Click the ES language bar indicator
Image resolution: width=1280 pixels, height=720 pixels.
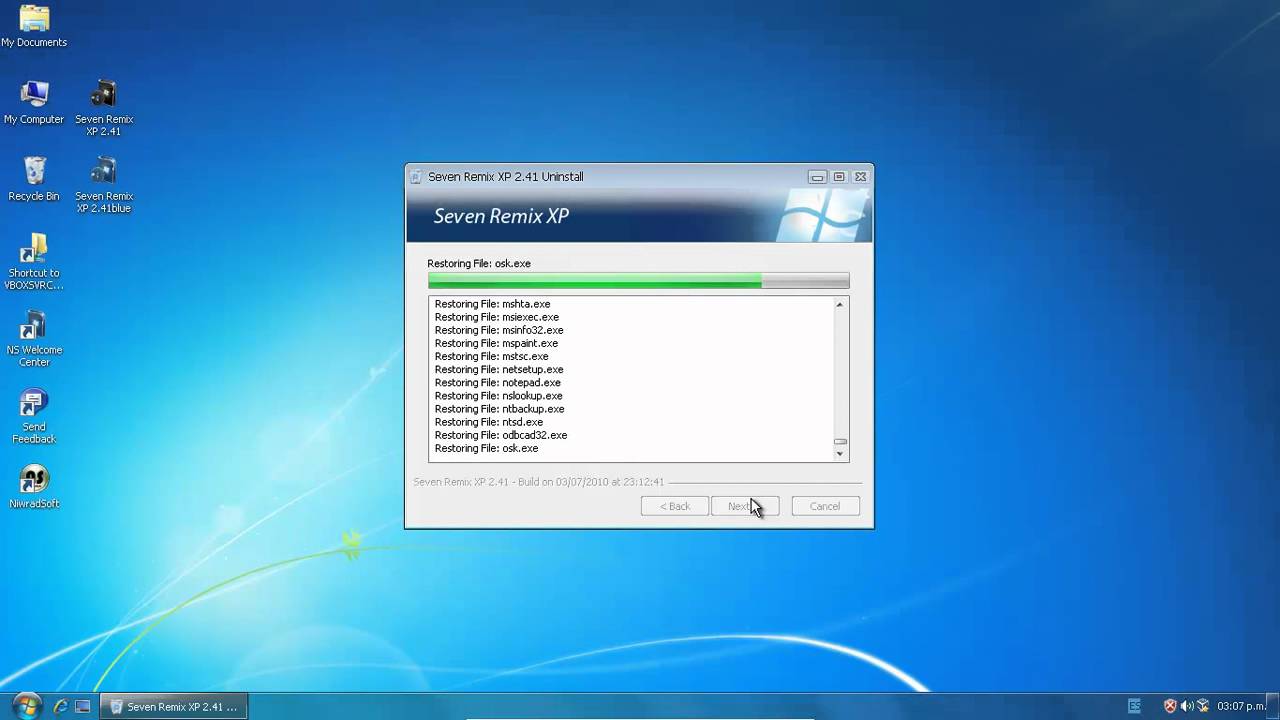tap(1134, 706)
